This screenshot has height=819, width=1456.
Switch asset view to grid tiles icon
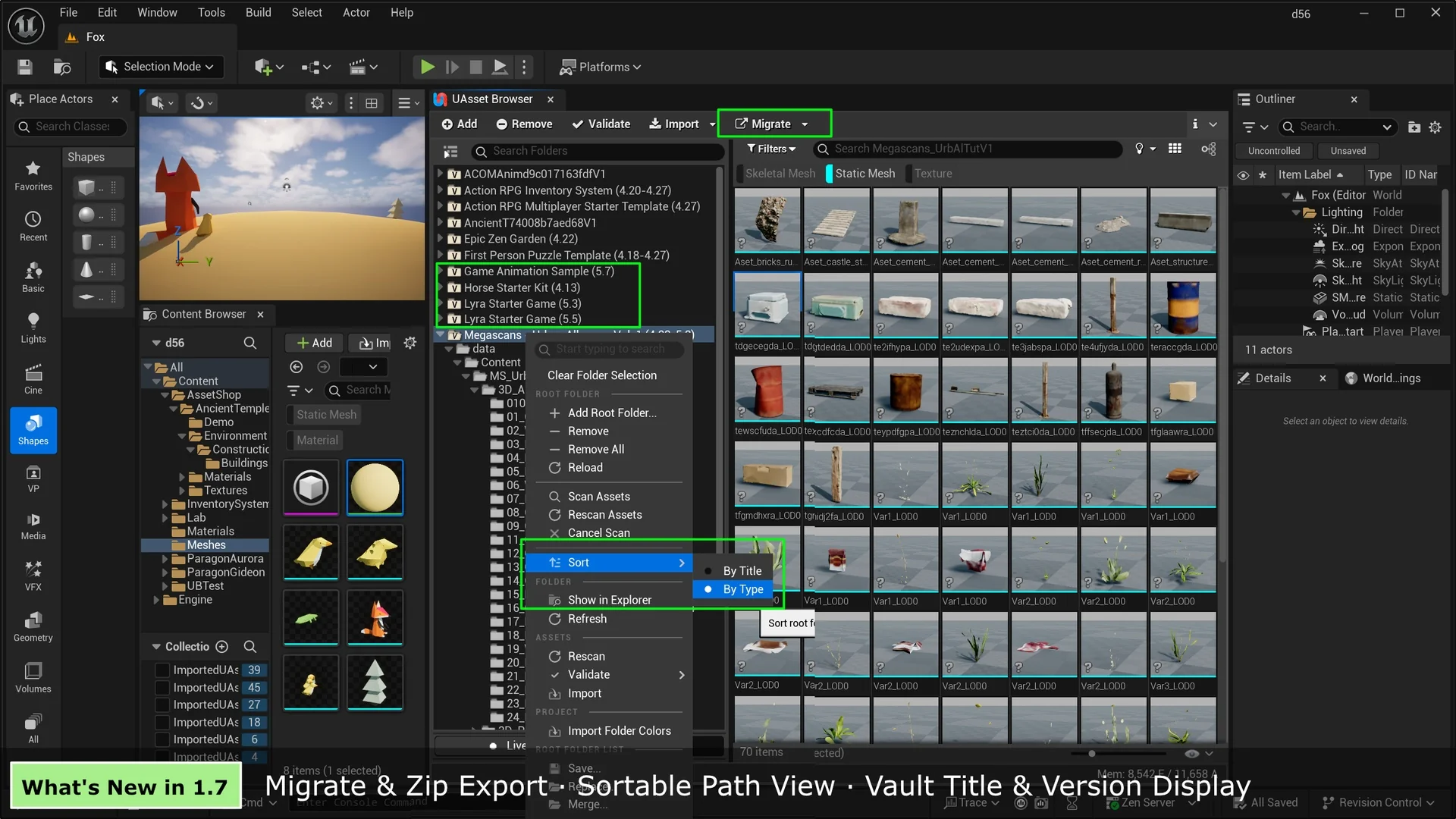[x=1175, y=149]
